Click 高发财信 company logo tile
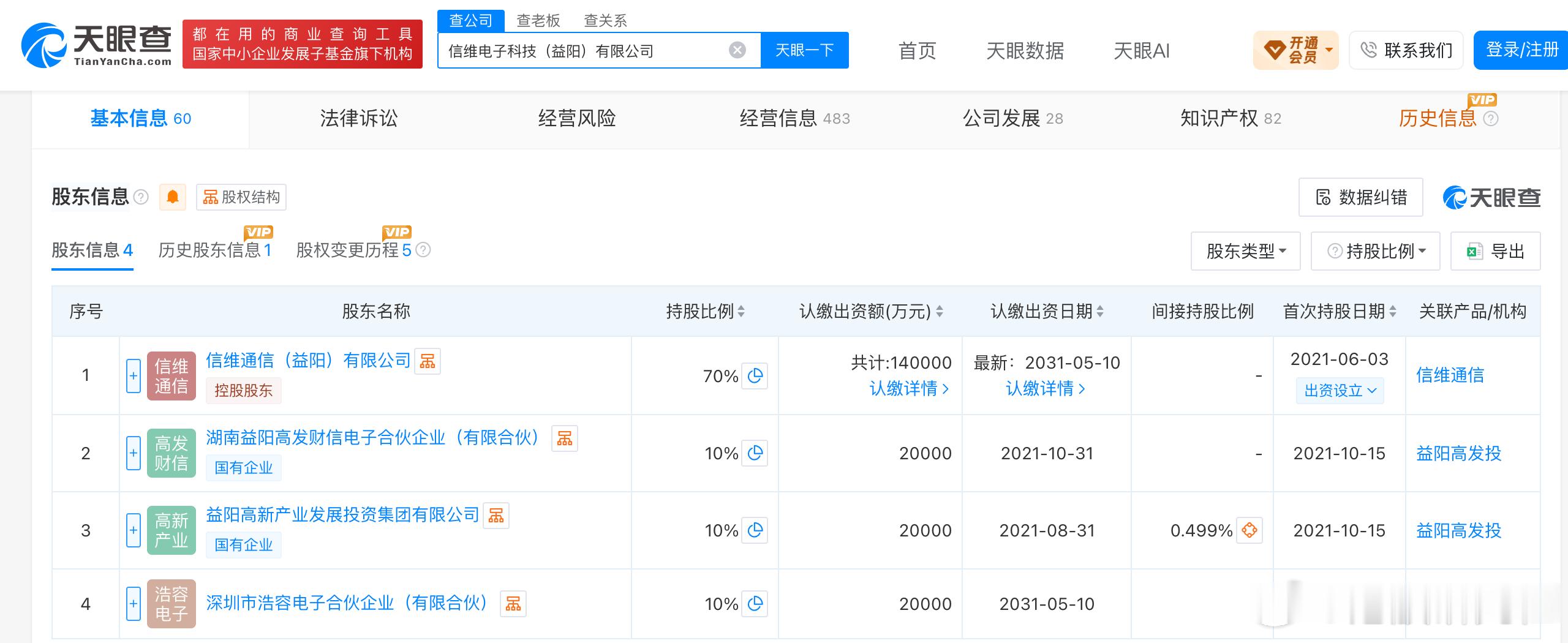 tap(171, 453)
